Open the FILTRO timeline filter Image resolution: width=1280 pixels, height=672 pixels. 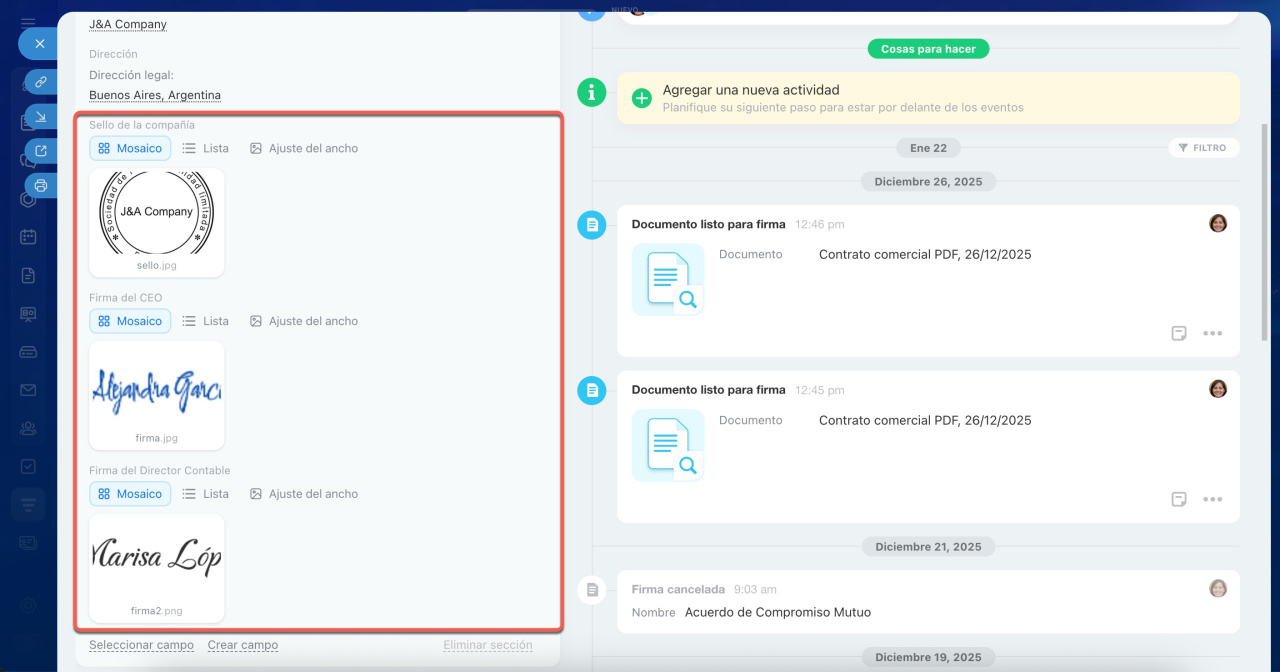pyautogui.click(x=1203, y=148)
